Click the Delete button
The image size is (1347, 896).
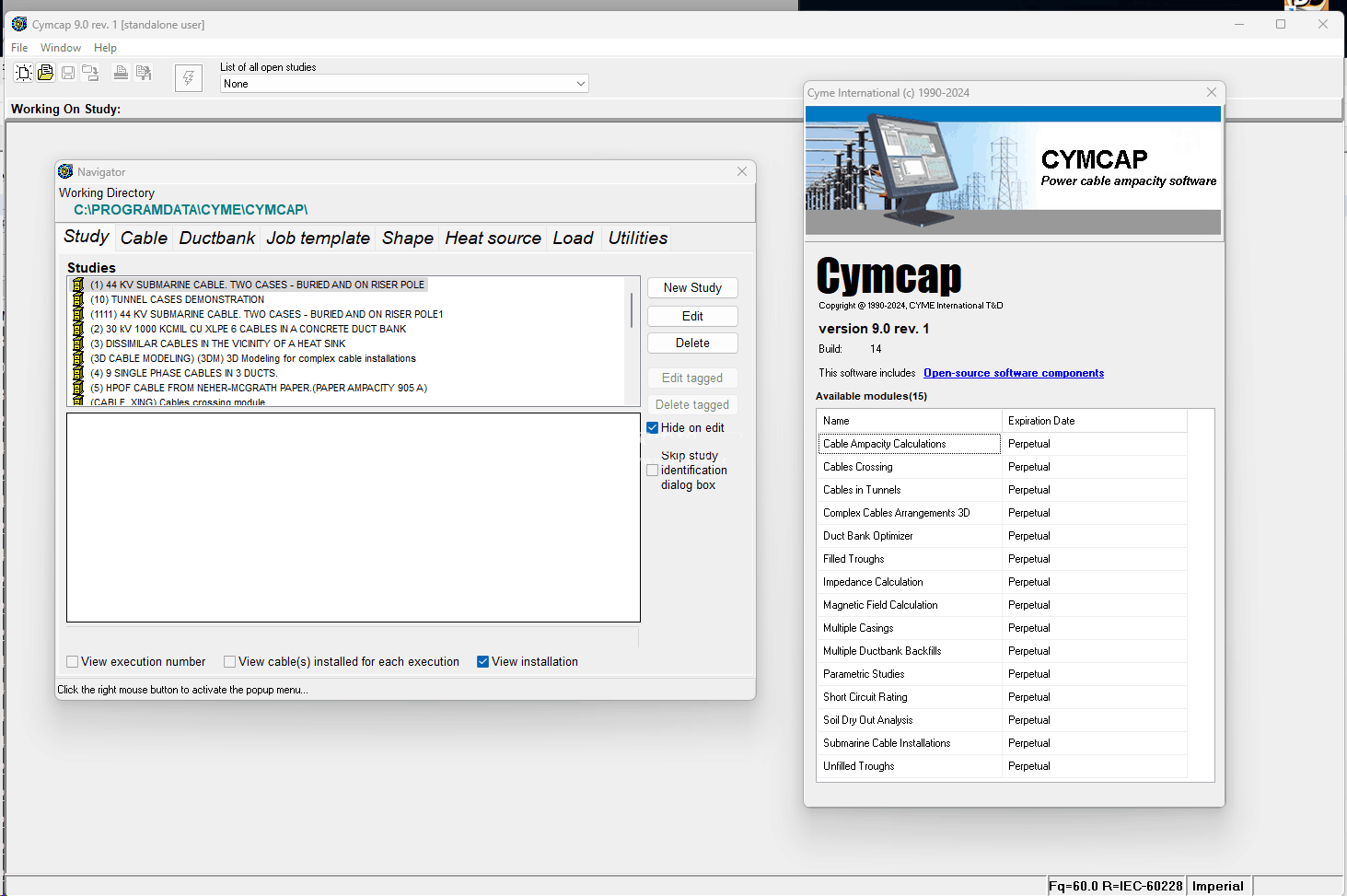click(x=692, y=343)
